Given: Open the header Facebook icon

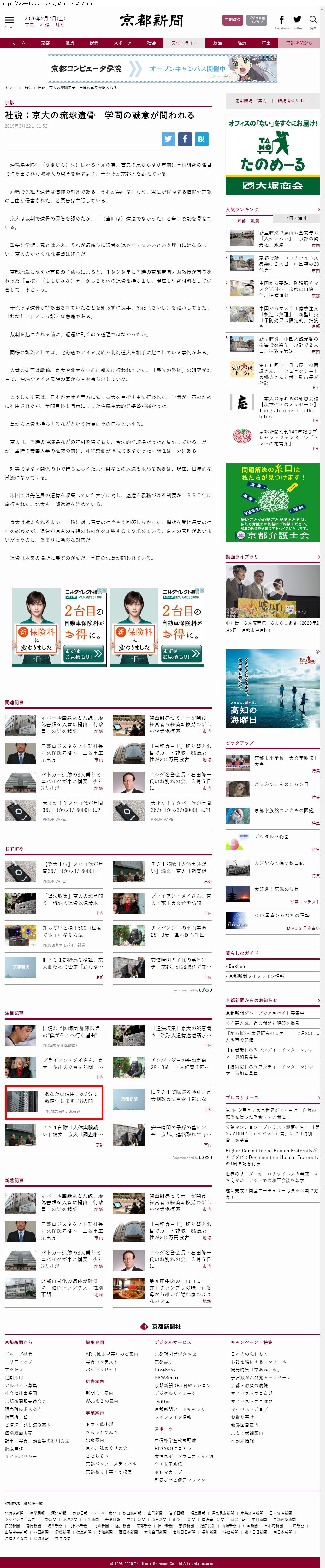Looking at the screenshot, I should tap(281, 20).
